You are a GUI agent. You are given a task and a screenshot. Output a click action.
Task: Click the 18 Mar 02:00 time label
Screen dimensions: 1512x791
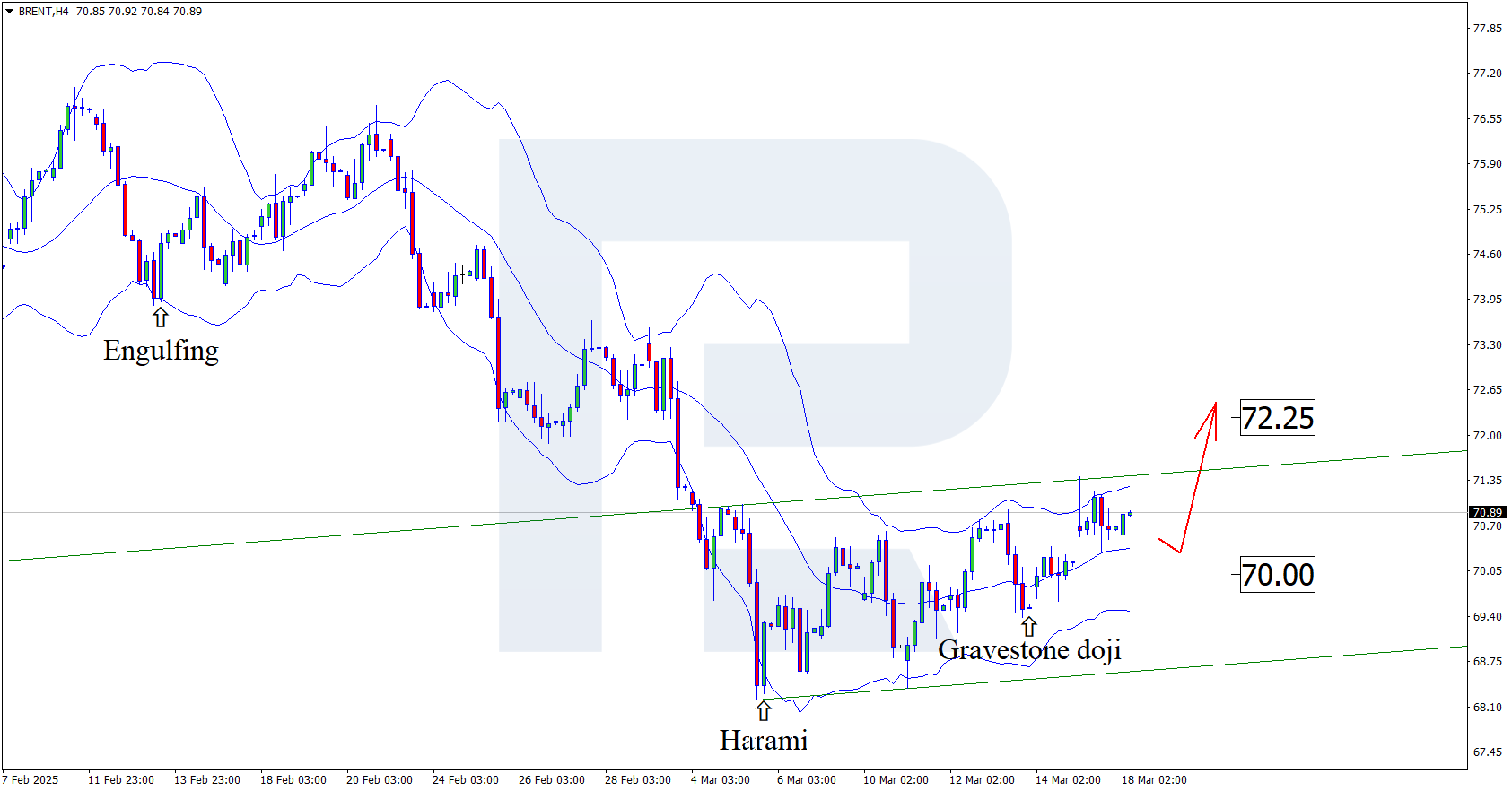pos(1154,779)
